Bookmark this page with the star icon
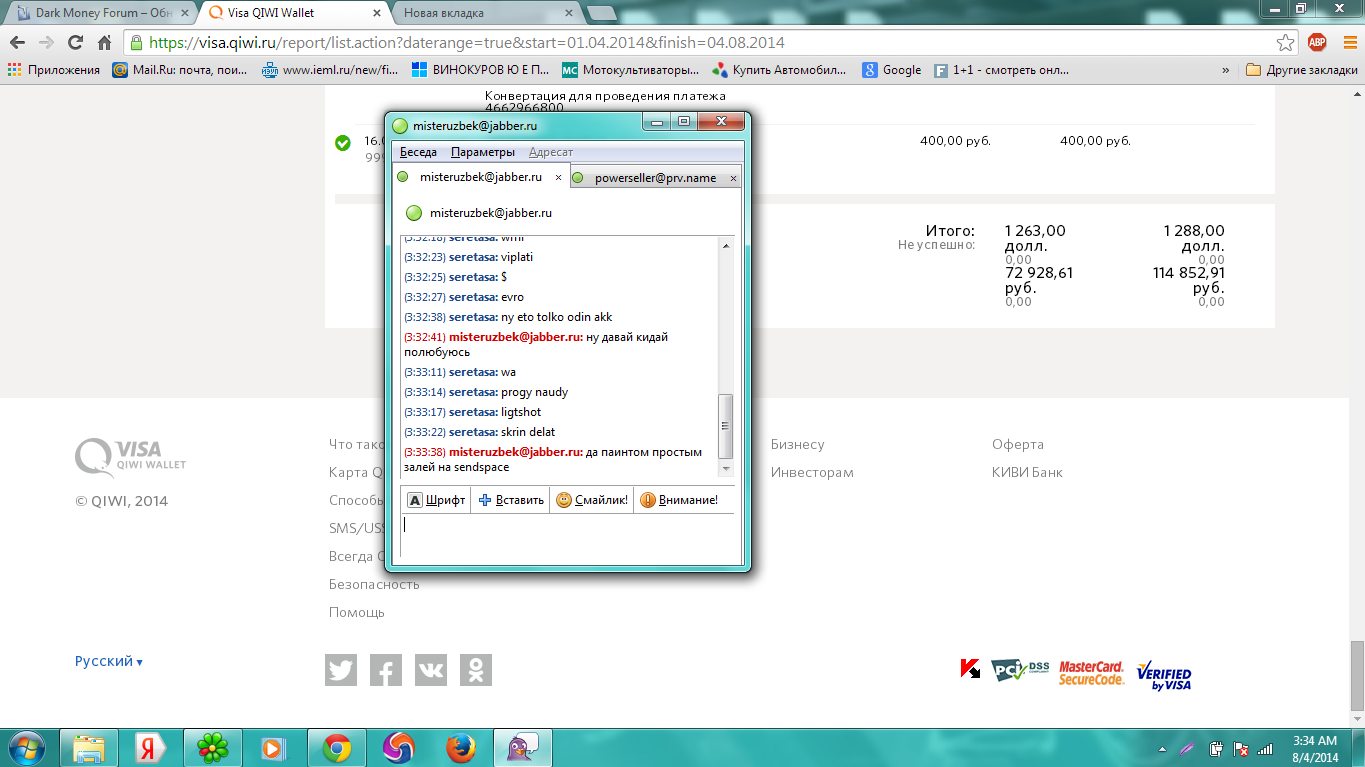The height and width of the screenshot is (767, 1365). coord(1286,43)
